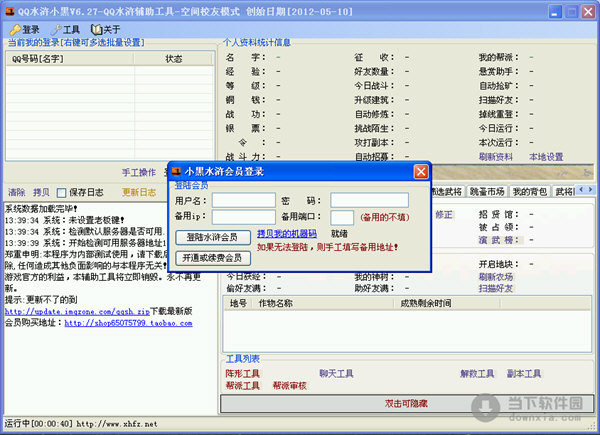Click the icon in the 小黑水浒会员登录 dialog title
Viewport: 600px width, 435px height.
(x=176, y=171)
